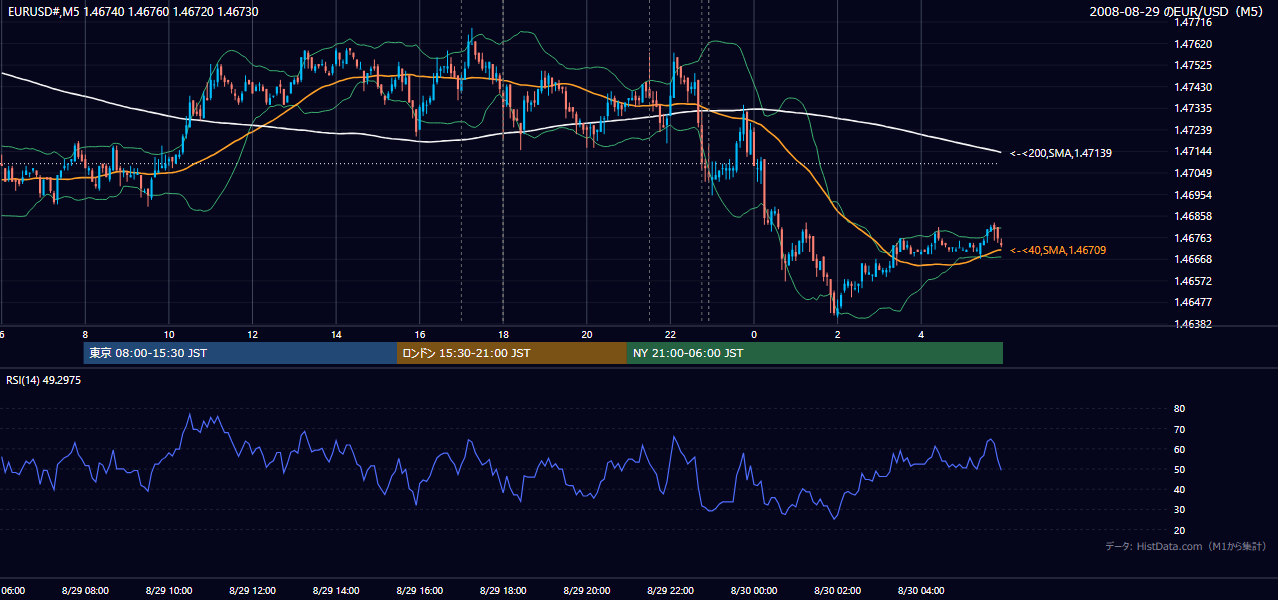This screenshot has height=600, width=1278.
Task: Click the 8/29 14:00 time label
Action: (336, 590)
